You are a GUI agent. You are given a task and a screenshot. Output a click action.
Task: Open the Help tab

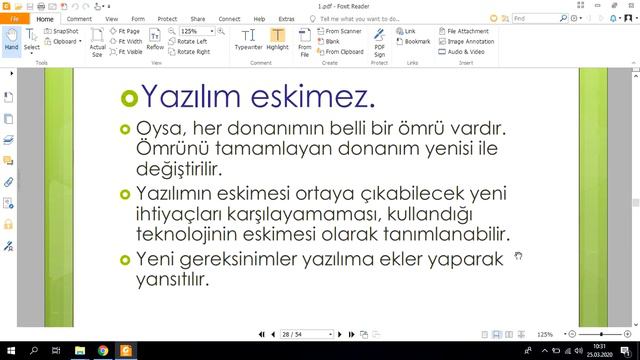point(259,19)
